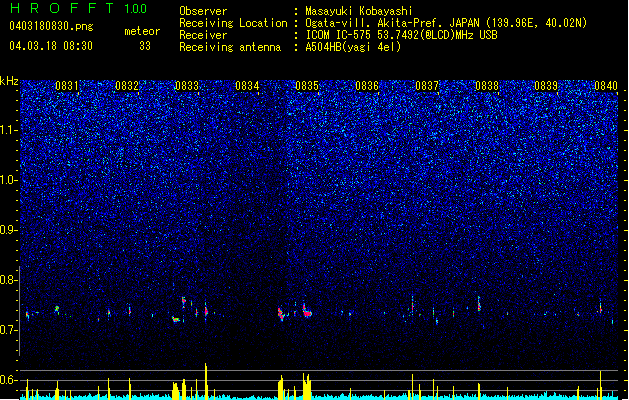This screenshot has width=629, height=400.
Task: Click the HROFFT 1.0.0 title text
Action: coord(79,8)
